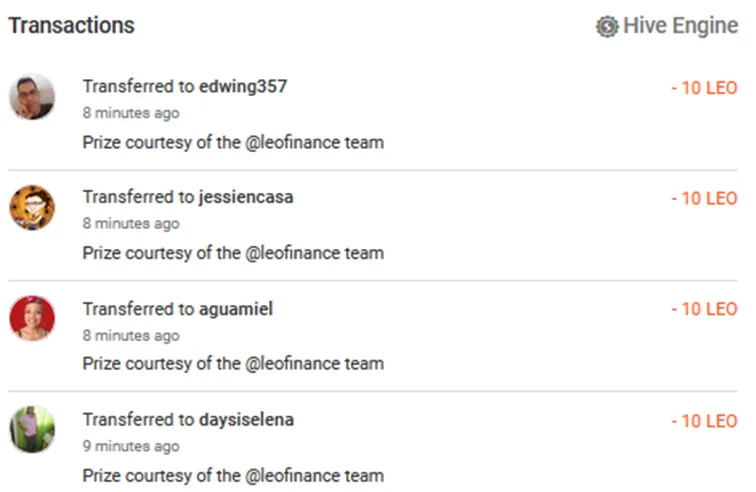This screenshot has width=756, height=492.
Task: Open the edwing357 username link
Action: [243, 86]
